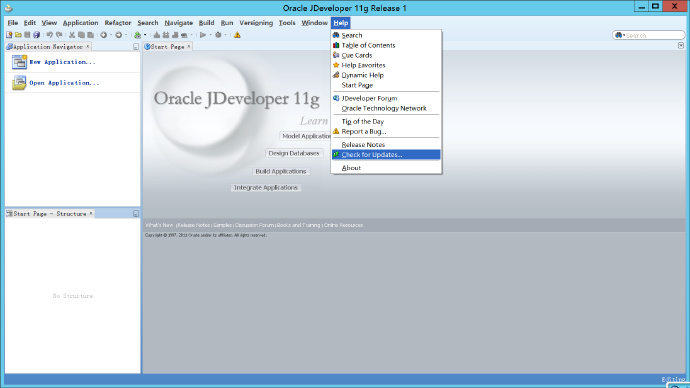The width and height of the screenshot is (690, 388).
Task: Click the Build Applications button
Action: tap(281, 172)
